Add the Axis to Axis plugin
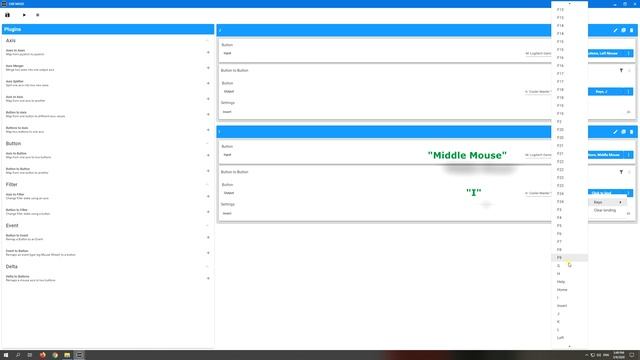The image size is (640, 360). click(x=208, y=99)
